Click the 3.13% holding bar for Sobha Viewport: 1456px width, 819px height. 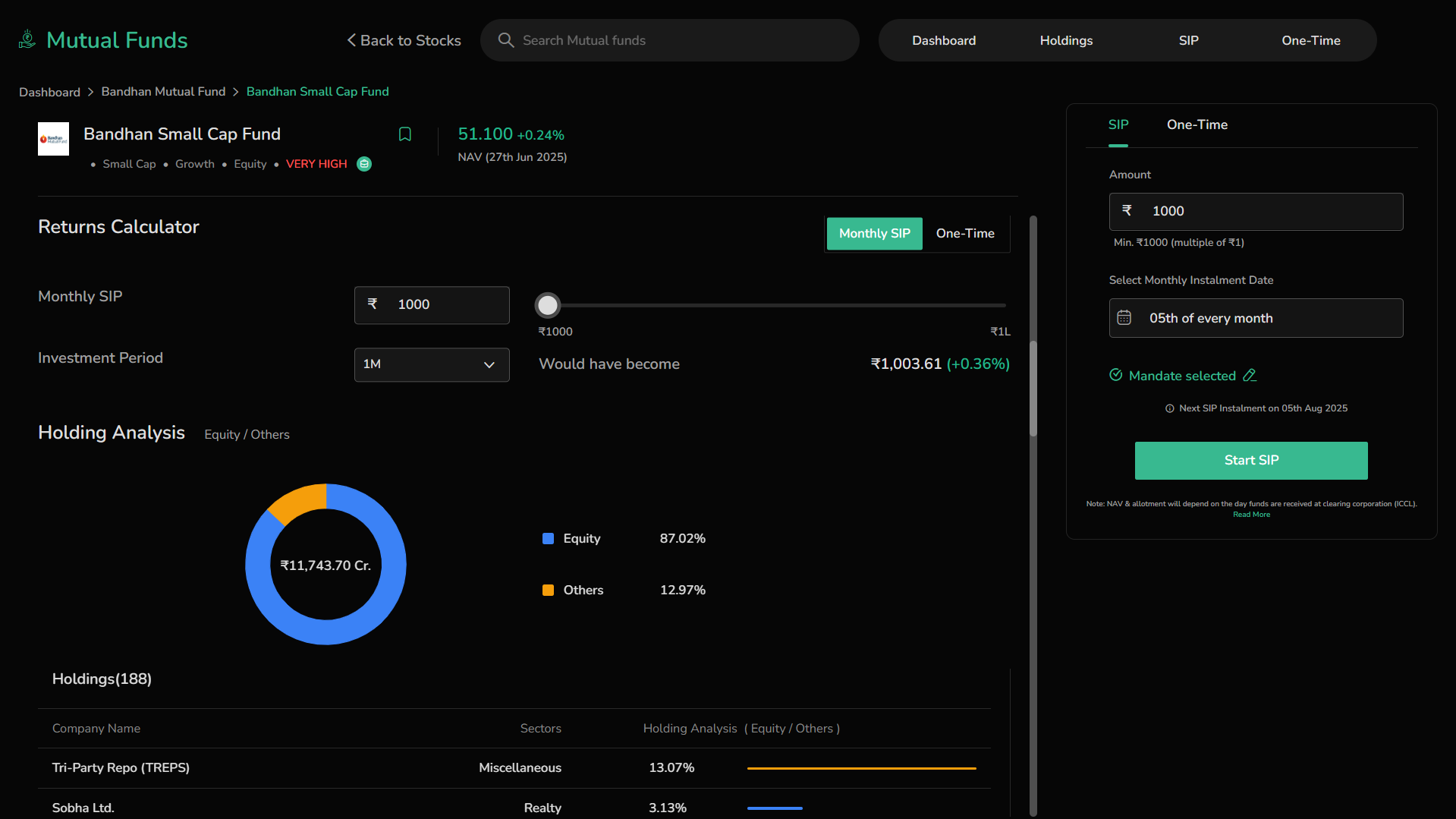coord(775,808)
